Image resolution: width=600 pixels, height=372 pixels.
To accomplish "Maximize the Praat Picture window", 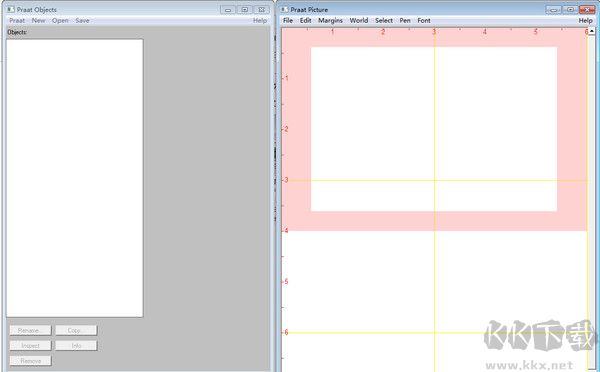I will pos(570,10).
